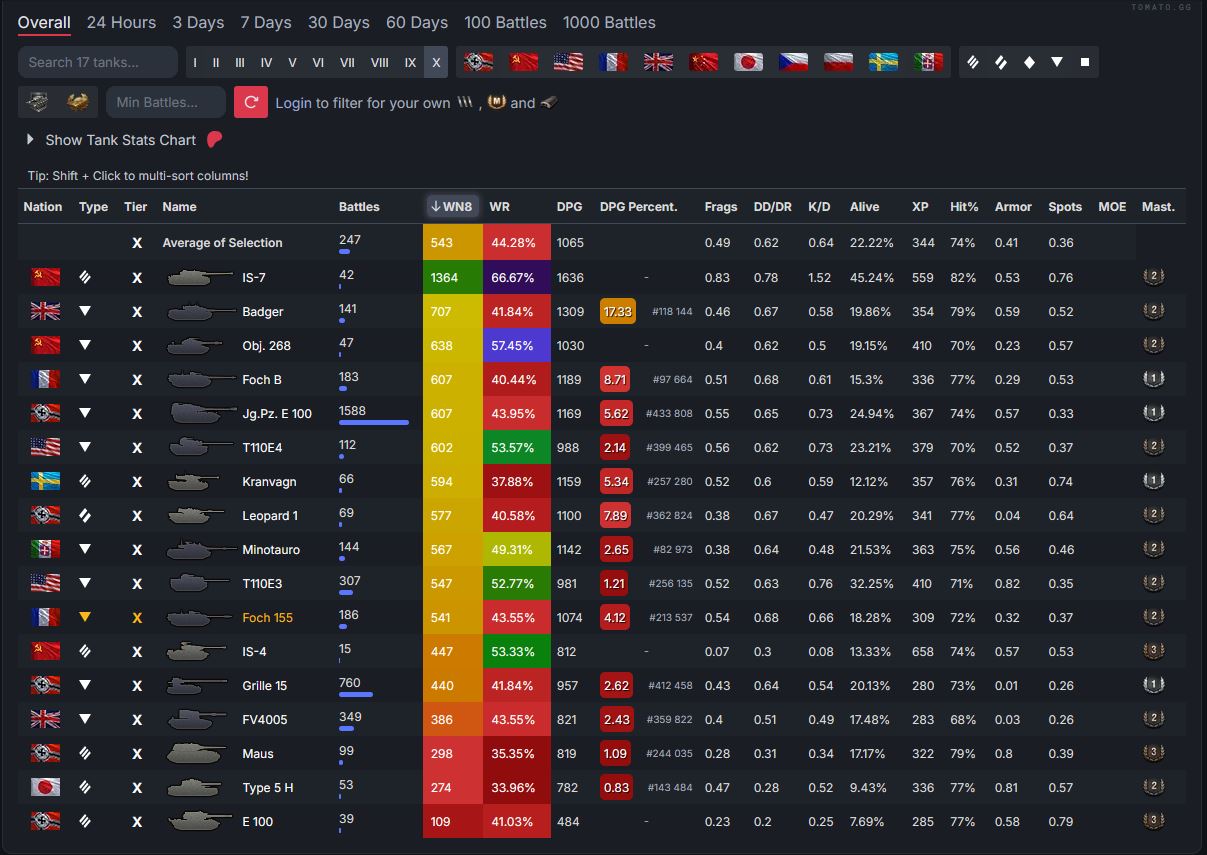Image resolution: width=1207 pixels, height=855 pixels.
Task: Filter medium tanks with double-stripe type icon
Action: 1000,62
